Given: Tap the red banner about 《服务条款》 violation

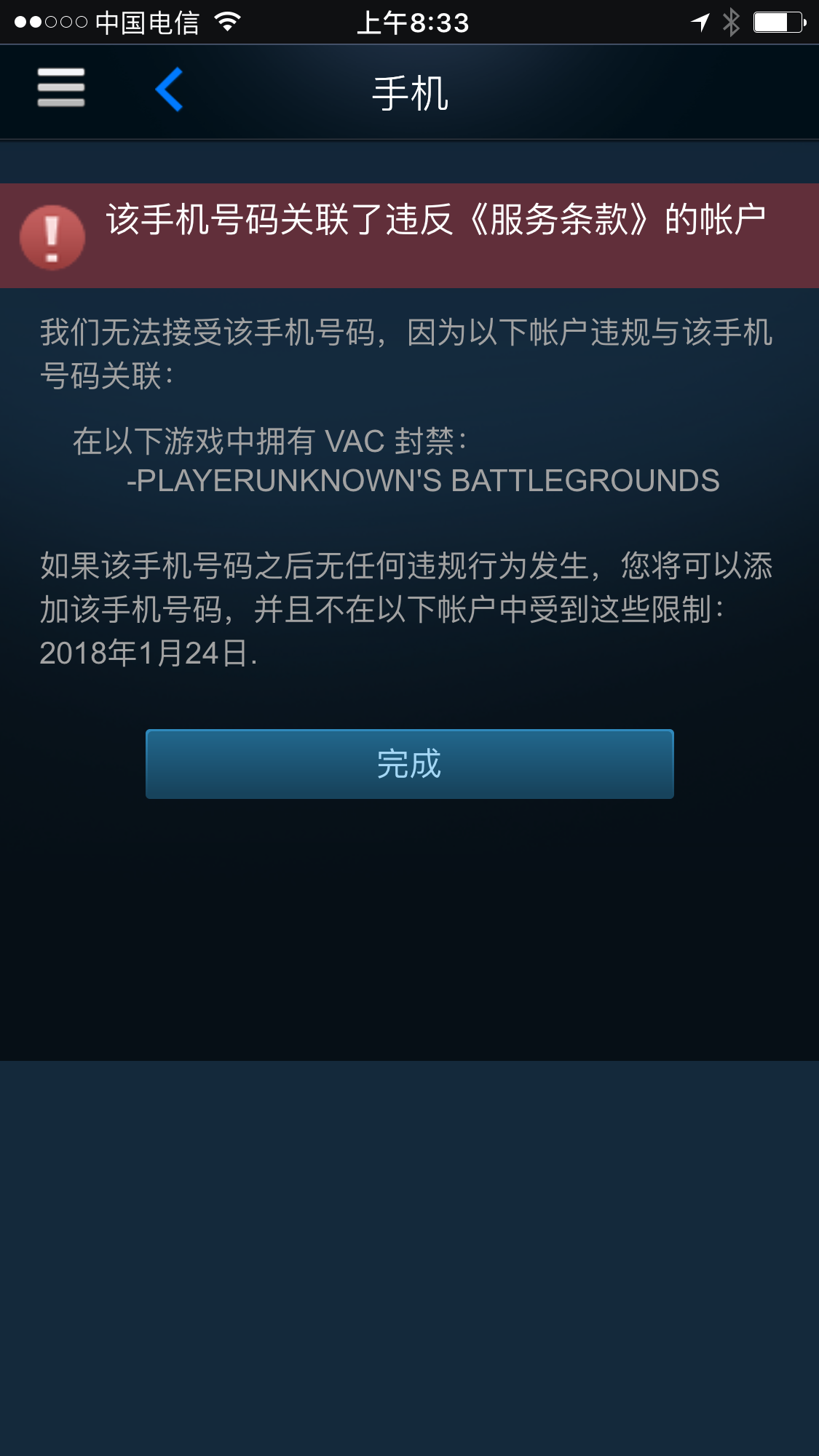Looking at the screenshot, I should tap(409, 236).
